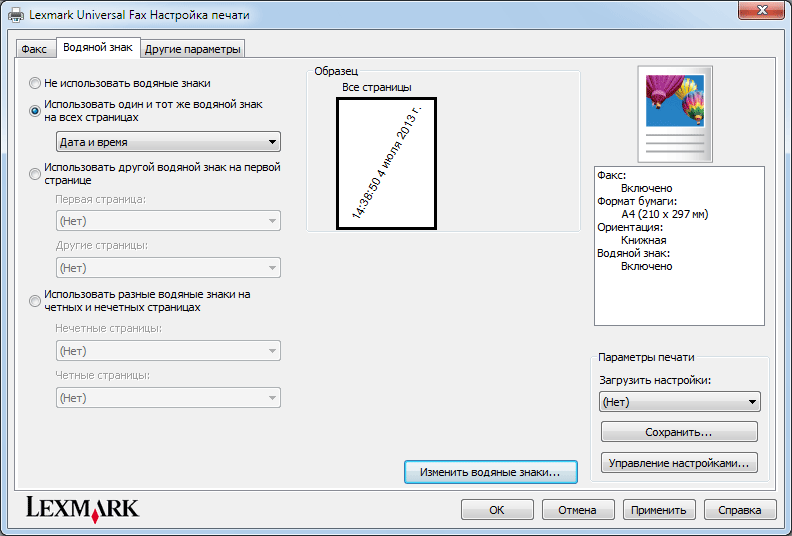Image resolution: width=792 pixels, height=536 pixels.
Task: Click the Применить button
Action: (x=659, y=510)
